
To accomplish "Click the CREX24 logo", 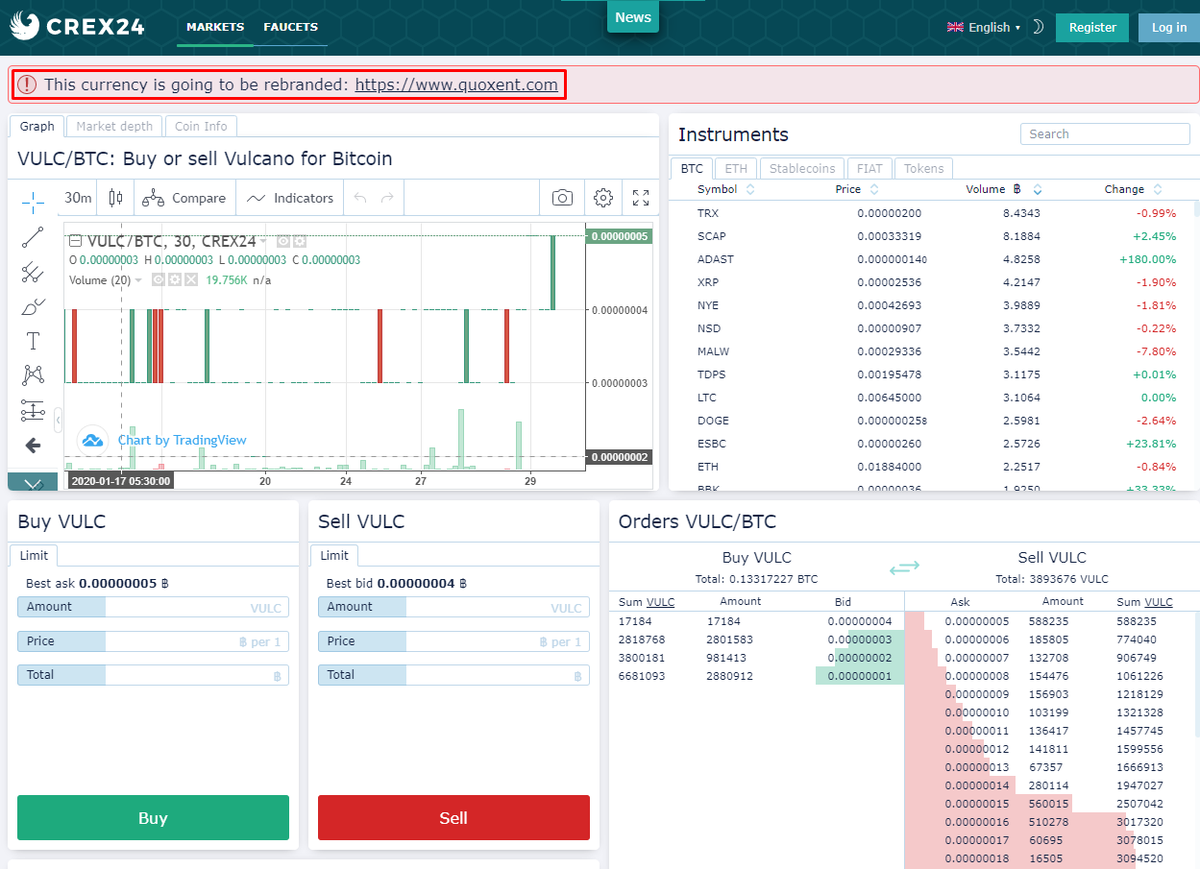I will click(77, 26).
